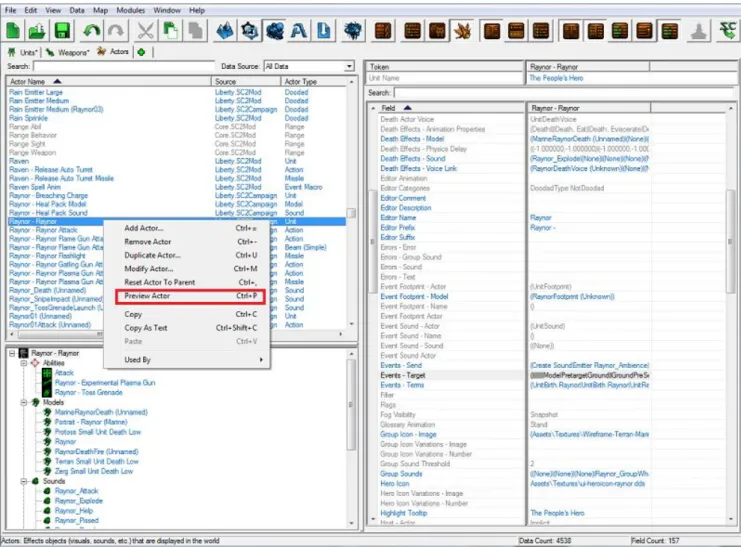The width and height of the screenshot is (741, 547).
Task: Click the green add-tab plus icon
Action: click(141, 52)
